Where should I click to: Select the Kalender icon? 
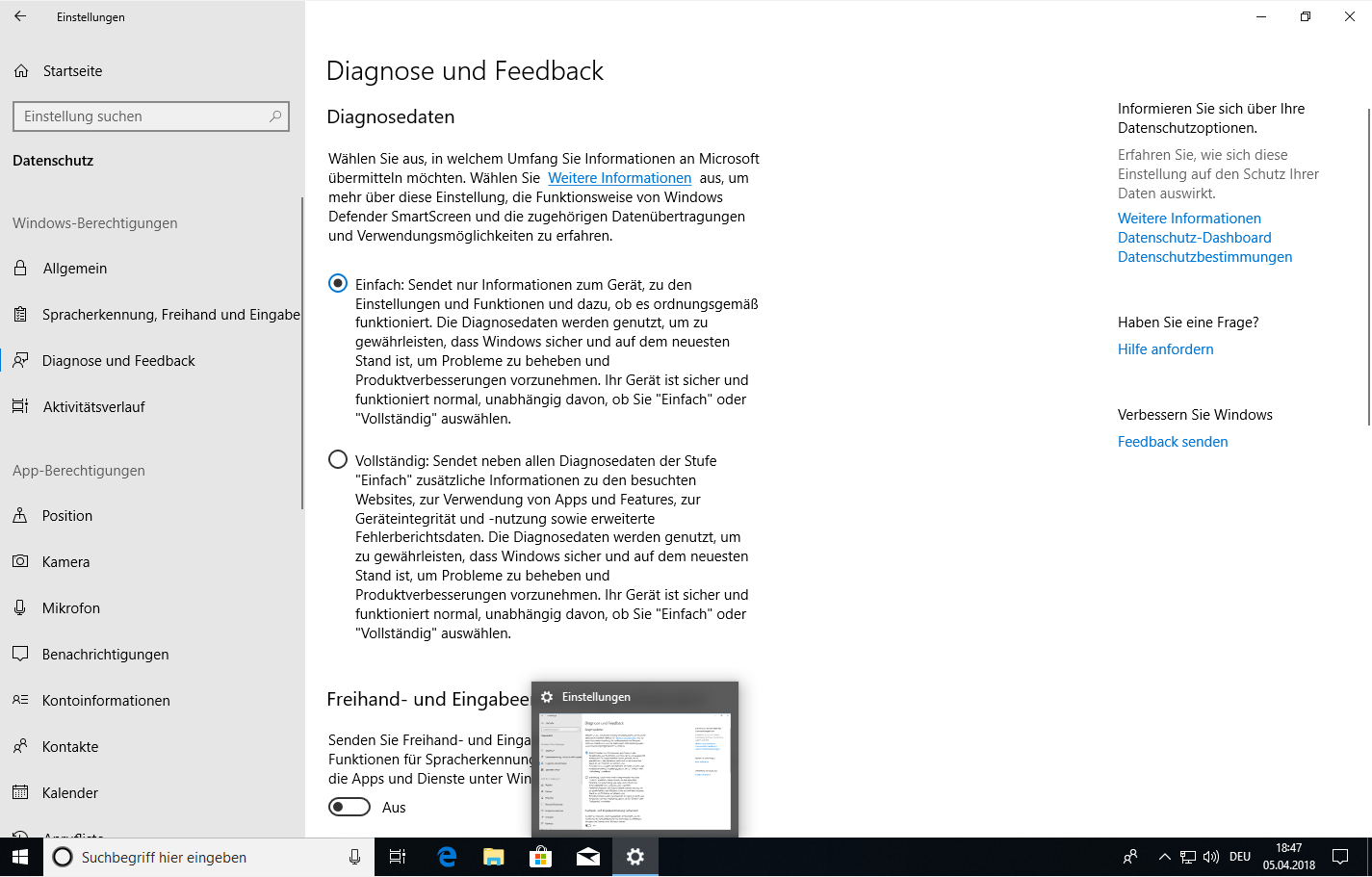click(20, 792)
